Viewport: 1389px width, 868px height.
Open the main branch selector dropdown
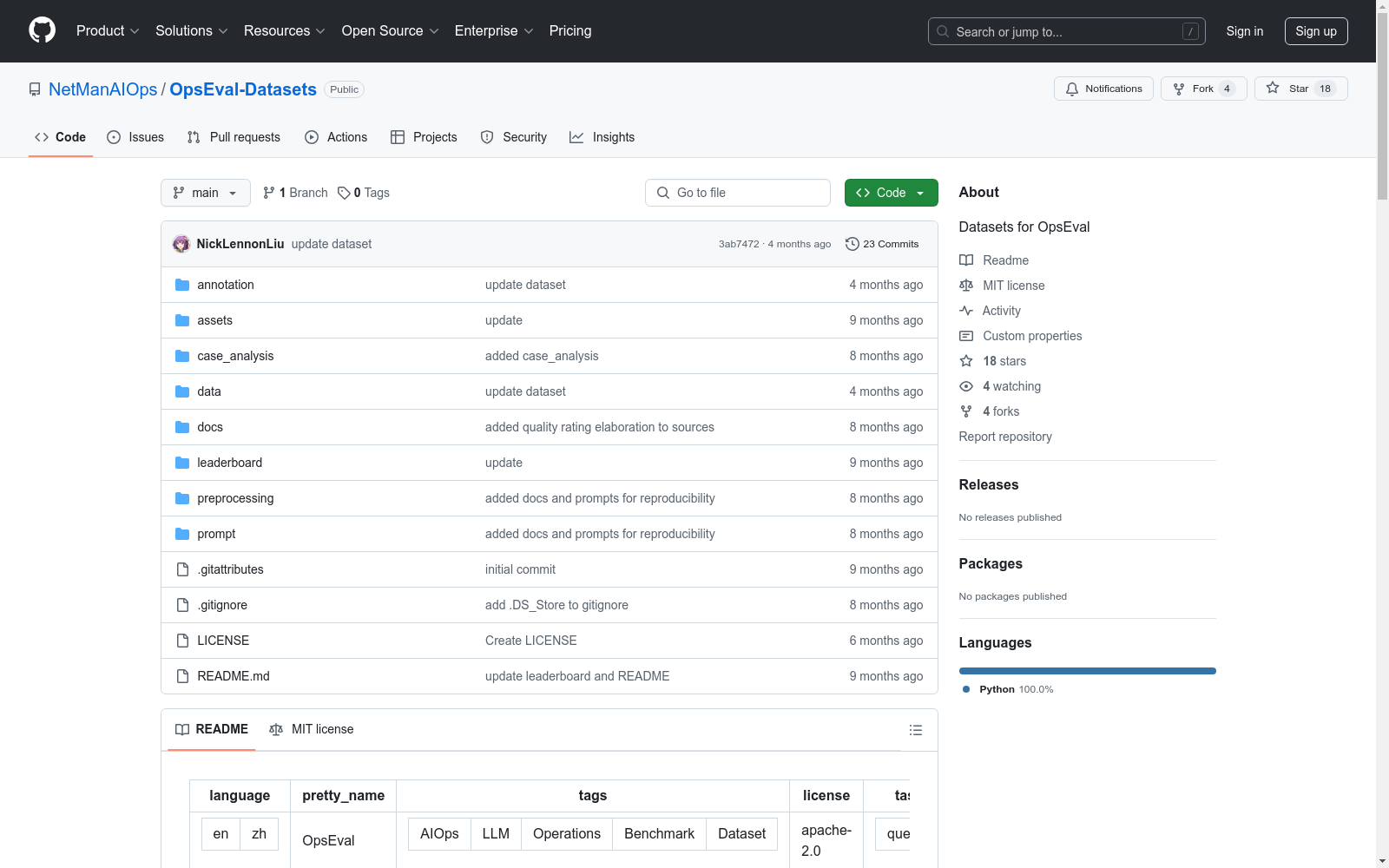(206, 193)
